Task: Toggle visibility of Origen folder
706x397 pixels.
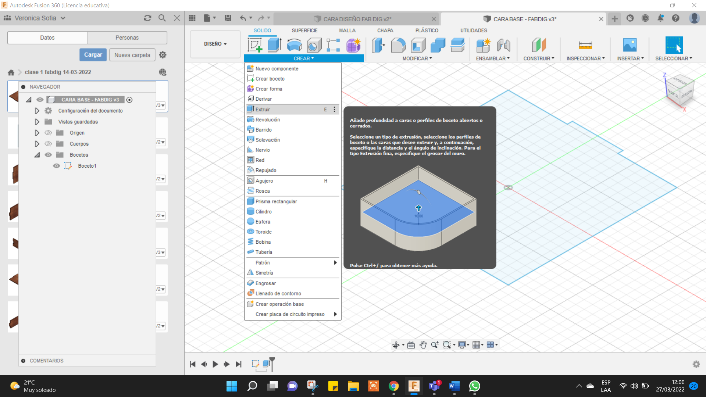Action: tap(48, 133)
